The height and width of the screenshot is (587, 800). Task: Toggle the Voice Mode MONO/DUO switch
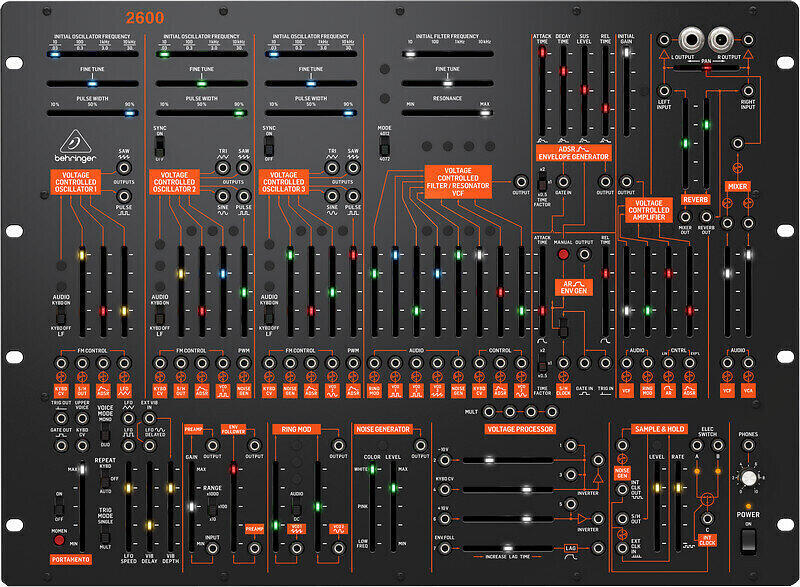pyautogui.click(x=105, y=433)
